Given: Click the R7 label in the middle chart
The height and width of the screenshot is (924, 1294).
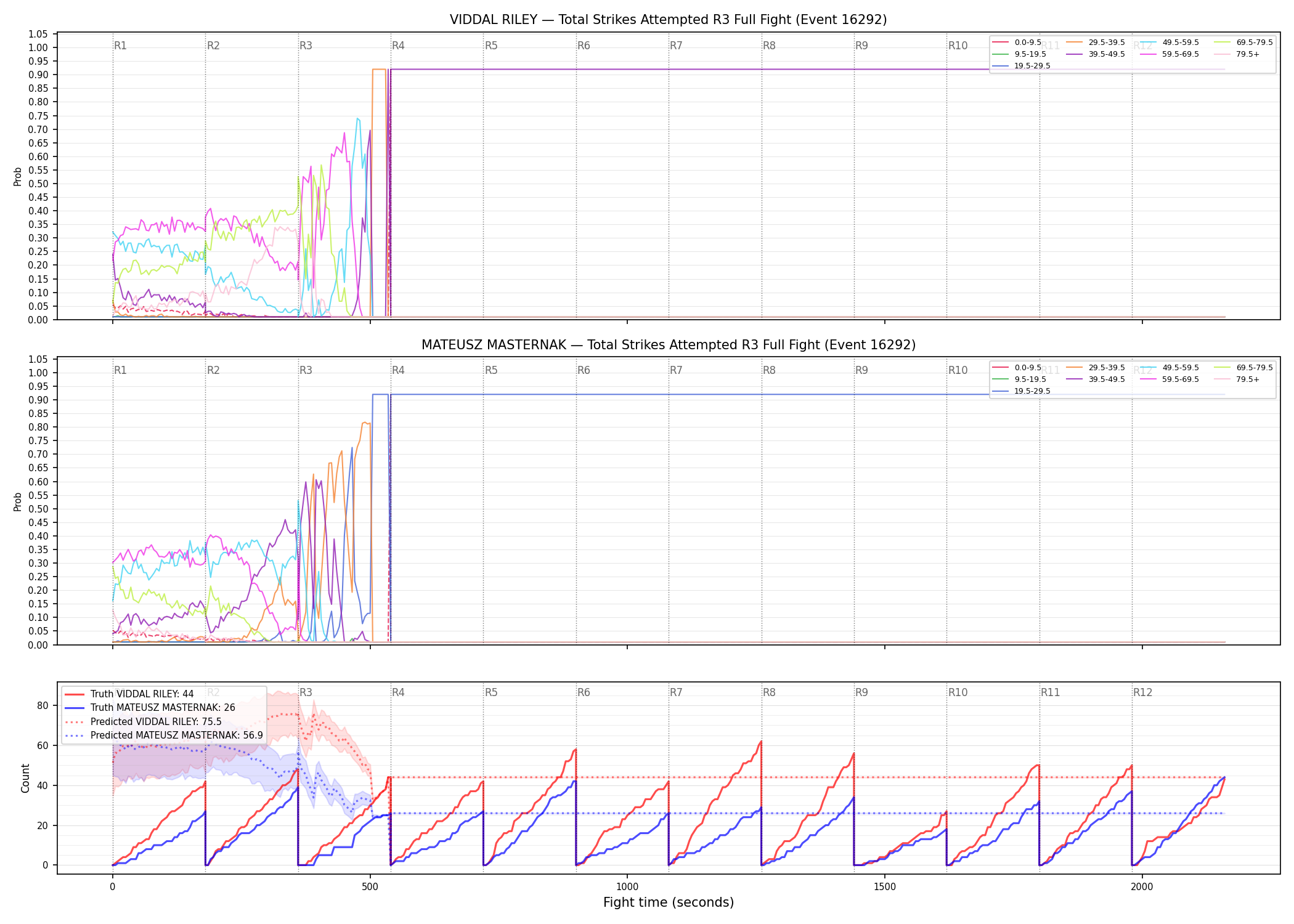Looking at the screenshot, I should click(676, 370).
